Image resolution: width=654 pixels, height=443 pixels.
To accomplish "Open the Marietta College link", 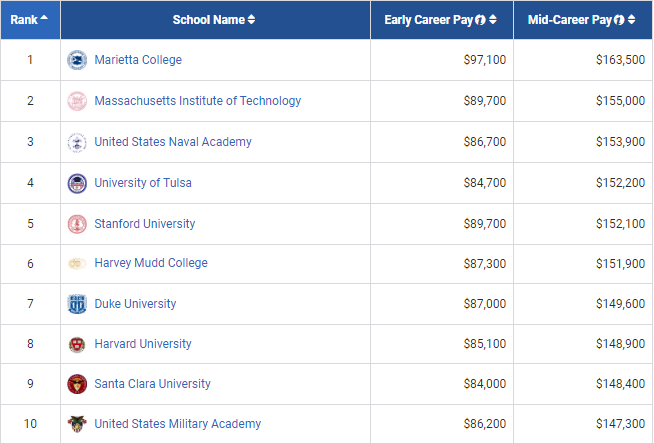I will pyautogui.click(x=138, y=60).
